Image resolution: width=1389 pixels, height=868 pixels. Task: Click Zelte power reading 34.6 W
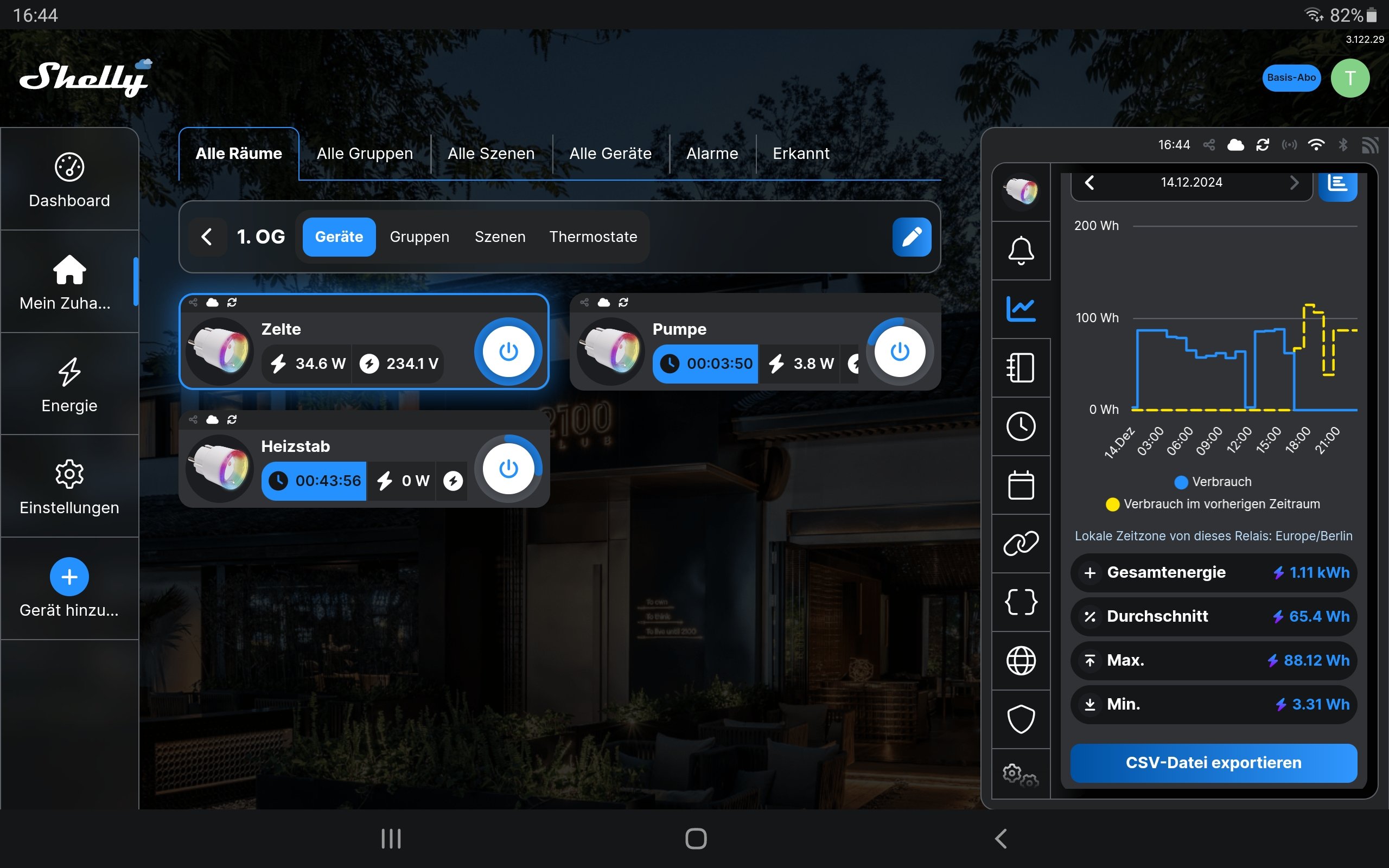click(307, 363)
